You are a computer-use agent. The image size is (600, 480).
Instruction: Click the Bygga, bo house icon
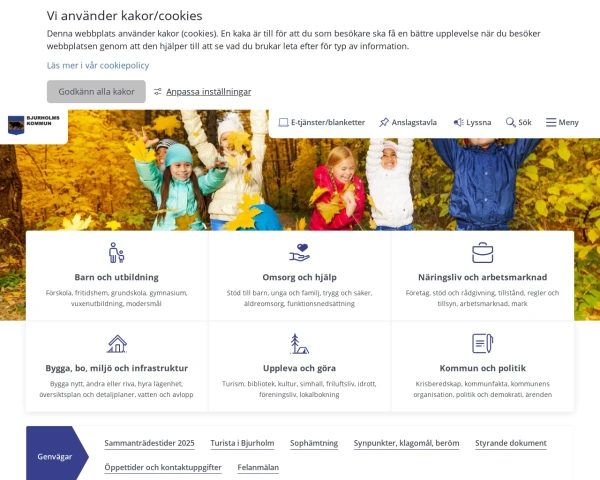pos(116,344)
